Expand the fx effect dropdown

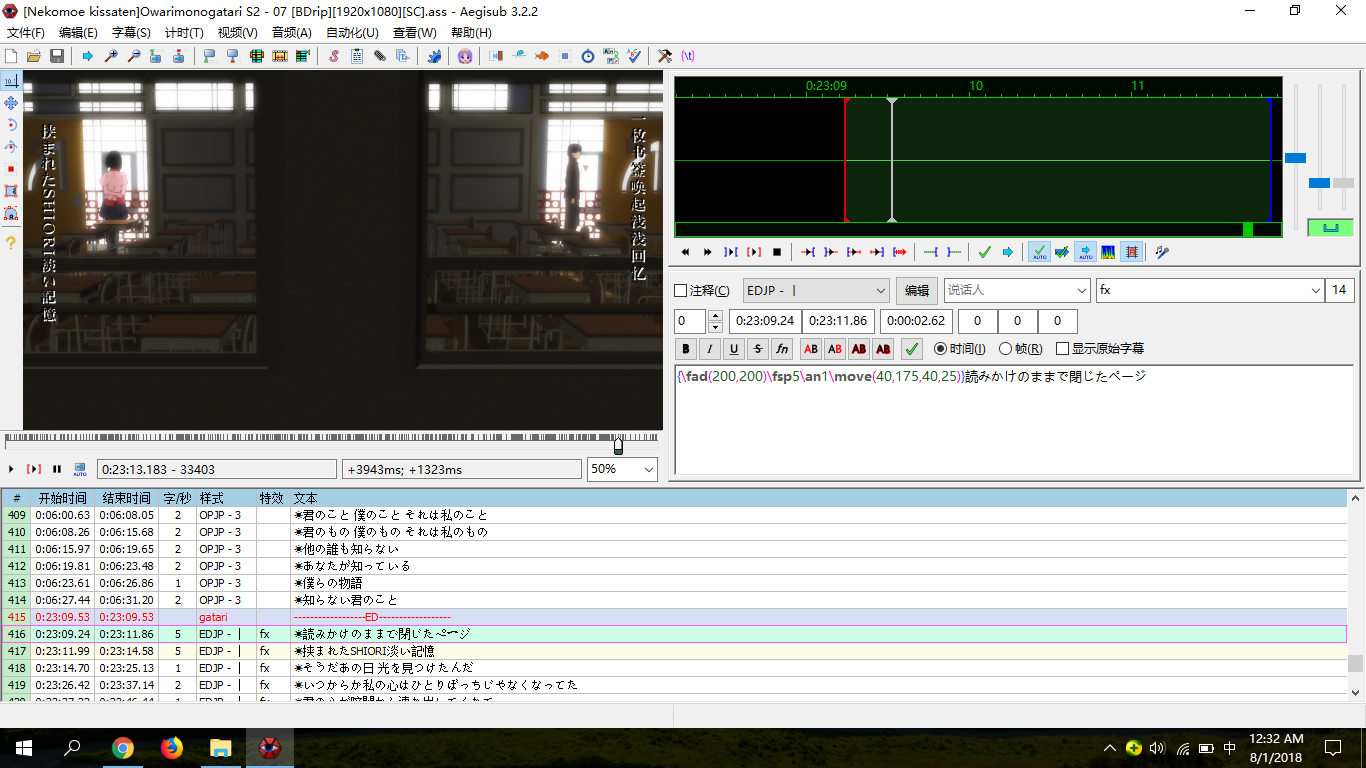click(x=1316, y=291)
